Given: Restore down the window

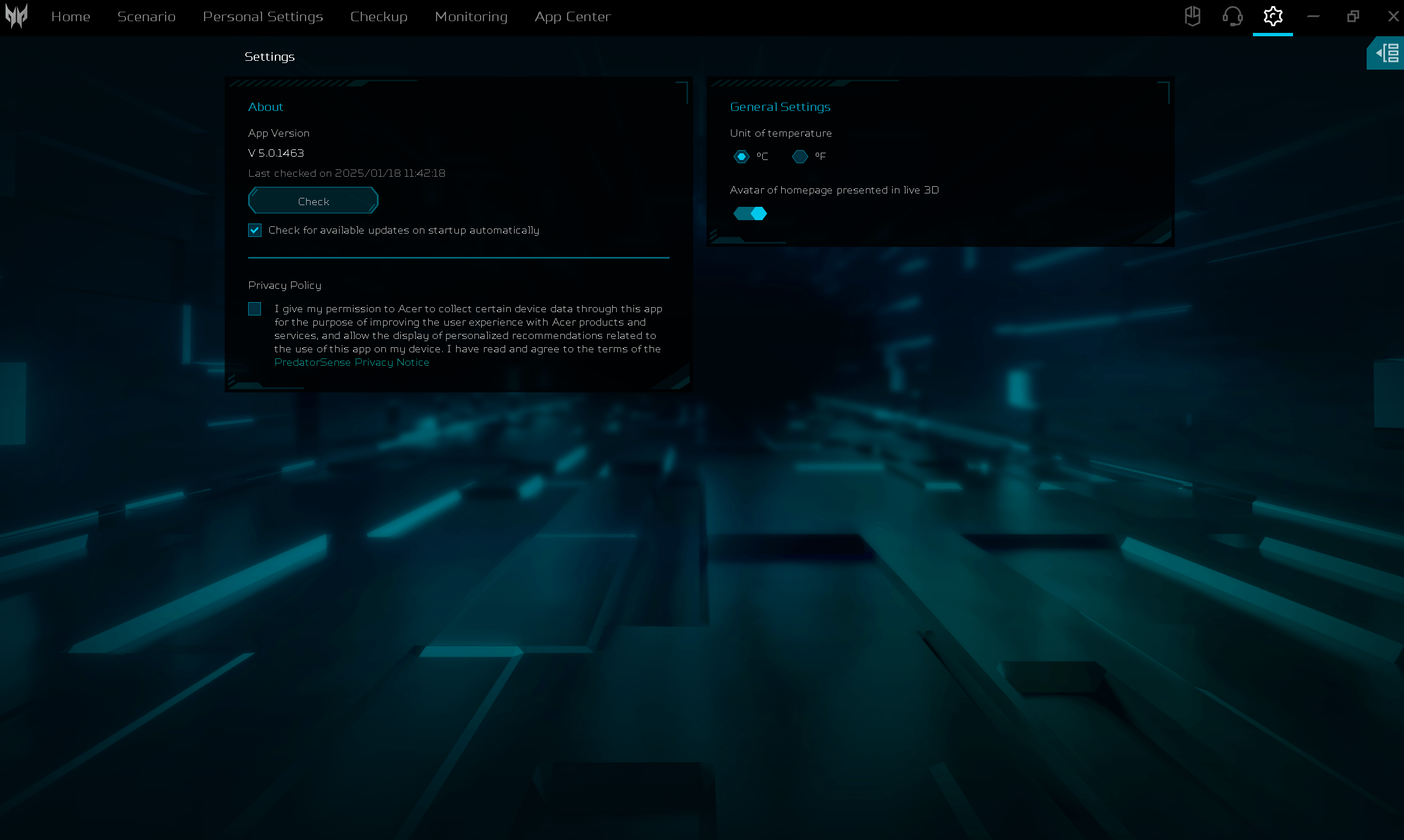Looking at the screenshot, I should pyautogui.click(x=1353, y=16).
